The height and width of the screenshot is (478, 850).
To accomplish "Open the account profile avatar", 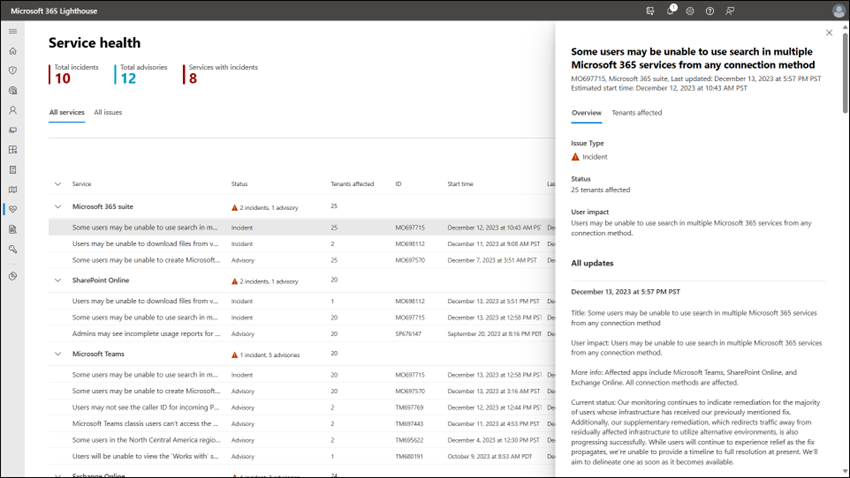I will (x=839, y=11).
